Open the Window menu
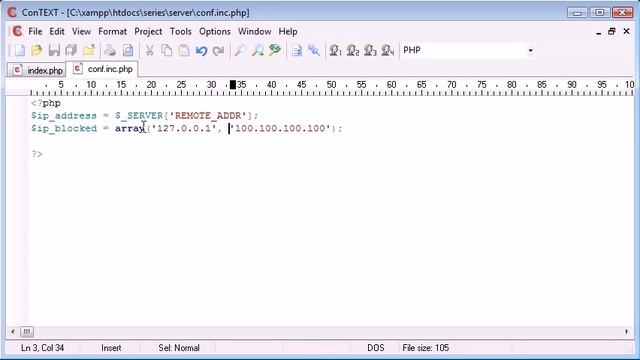This screenshot has width=640, height=360. click(254, 31)
